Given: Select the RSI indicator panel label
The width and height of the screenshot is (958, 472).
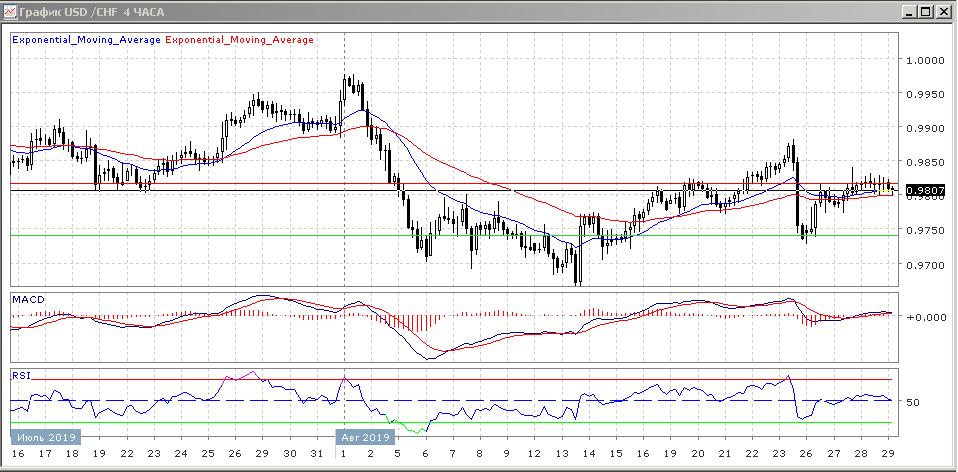Looking at the screenshot, I should coord(20,376).
